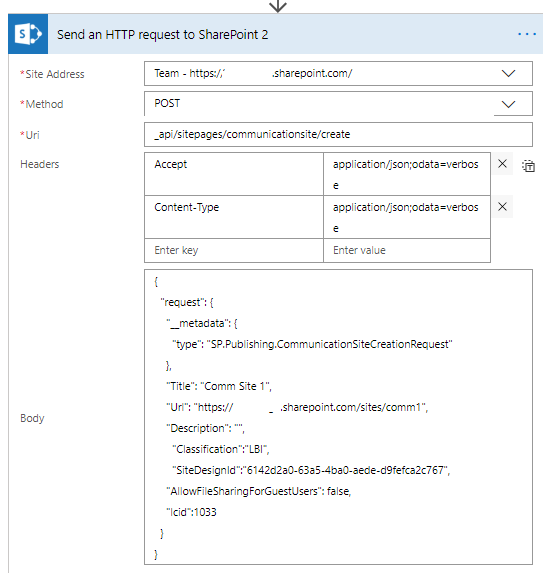Screen dimensions: 543x573
Task: Click the "Title": "Comm Site 1" body line
Action: [219, 386]
